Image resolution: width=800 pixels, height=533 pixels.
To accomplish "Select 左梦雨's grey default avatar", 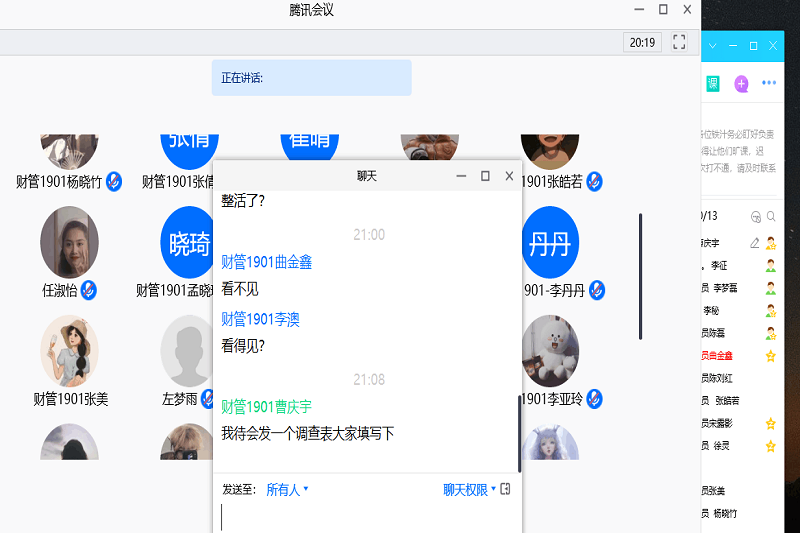I will pyautogui.click(x=187, y=351).
